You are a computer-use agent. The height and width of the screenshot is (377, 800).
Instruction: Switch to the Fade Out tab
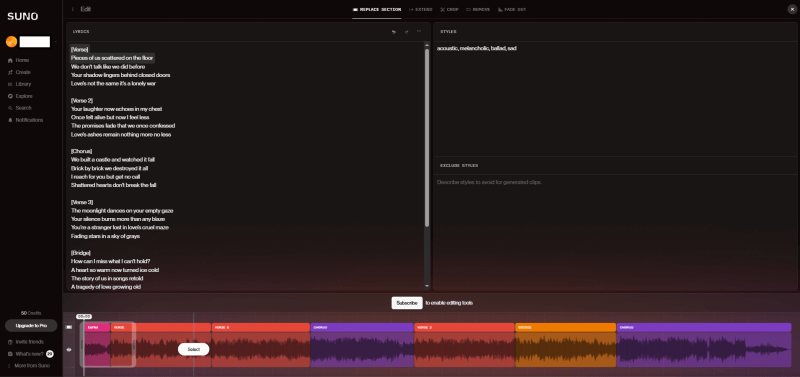[x=512, y=10]
